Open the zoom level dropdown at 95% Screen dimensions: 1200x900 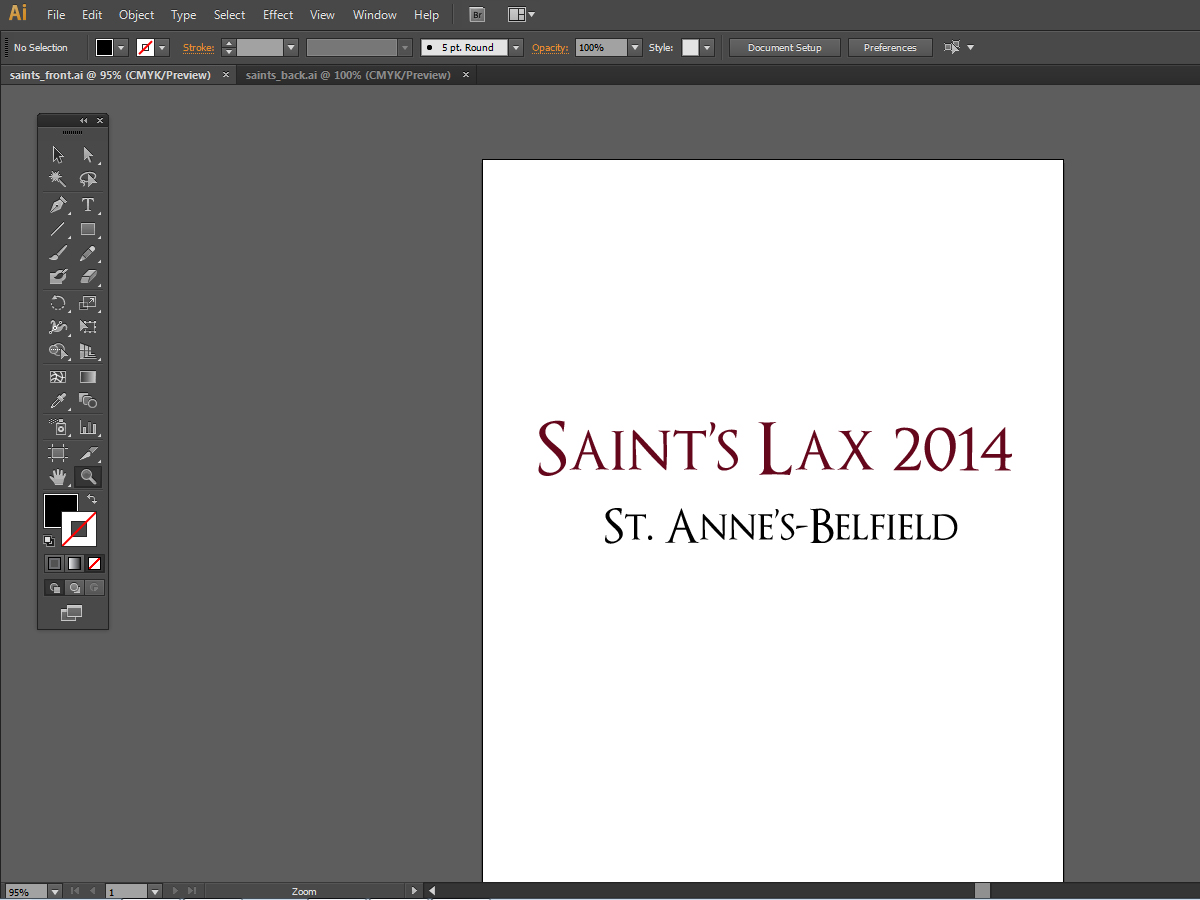coord(54,891)
